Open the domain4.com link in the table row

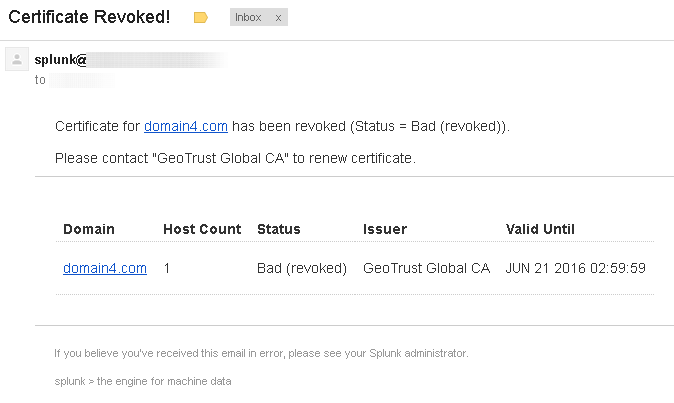coord(105,268)
